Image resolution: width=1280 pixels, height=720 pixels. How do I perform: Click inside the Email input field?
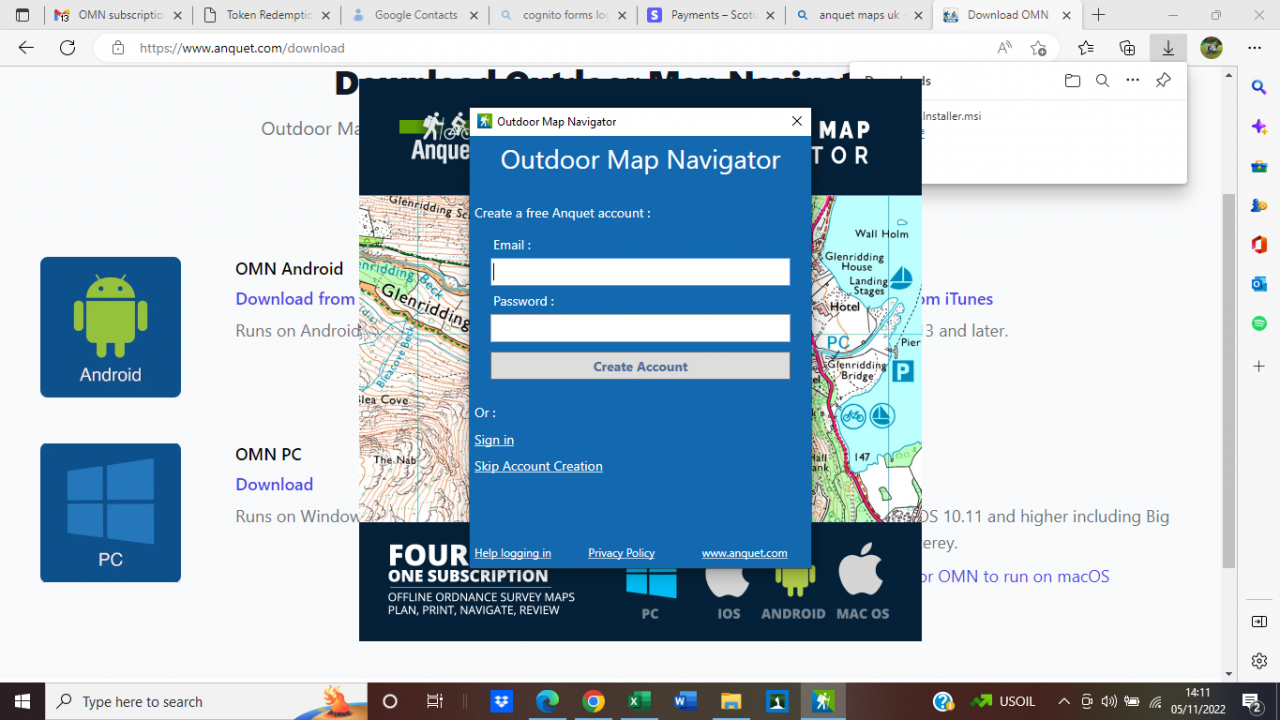tap(640, 271)
